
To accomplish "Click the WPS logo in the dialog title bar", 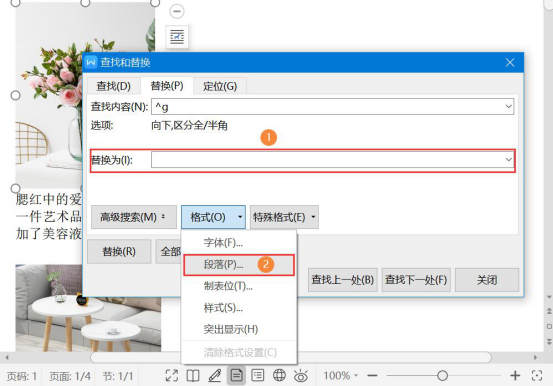I will point(91,62).
